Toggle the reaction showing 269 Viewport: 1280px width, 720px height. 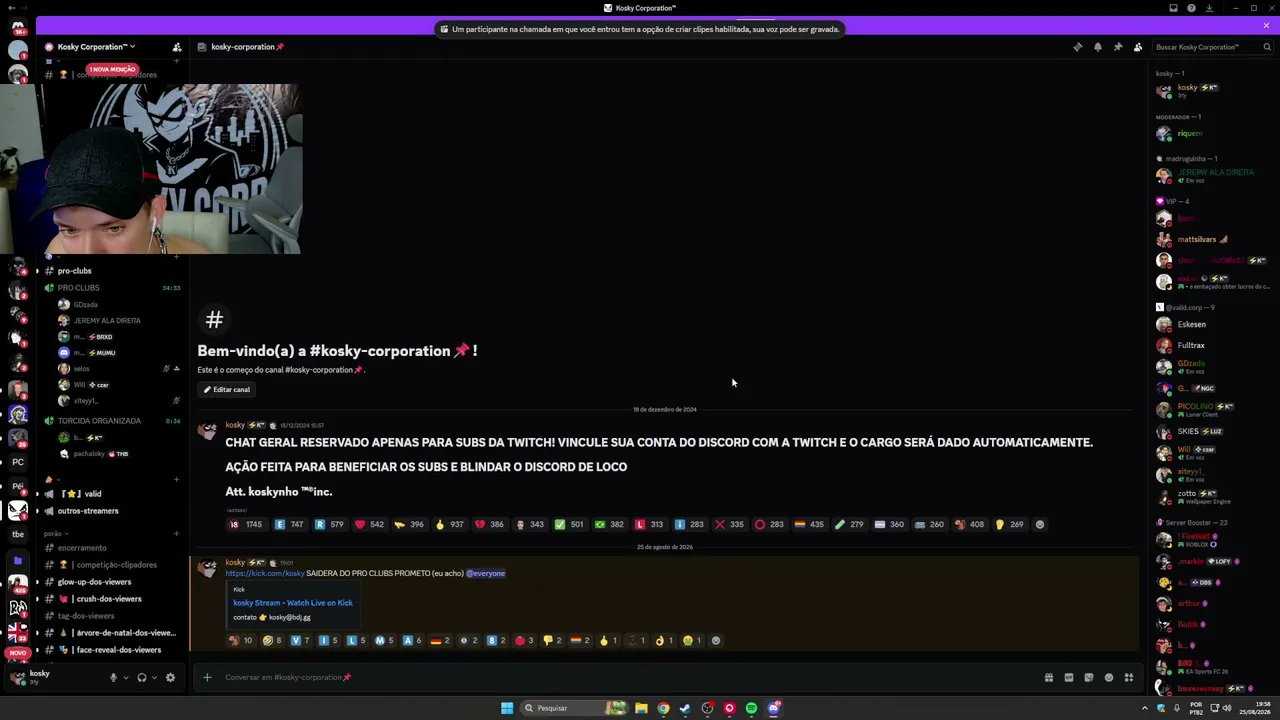pyautogui.click(x=1009, y=525)
